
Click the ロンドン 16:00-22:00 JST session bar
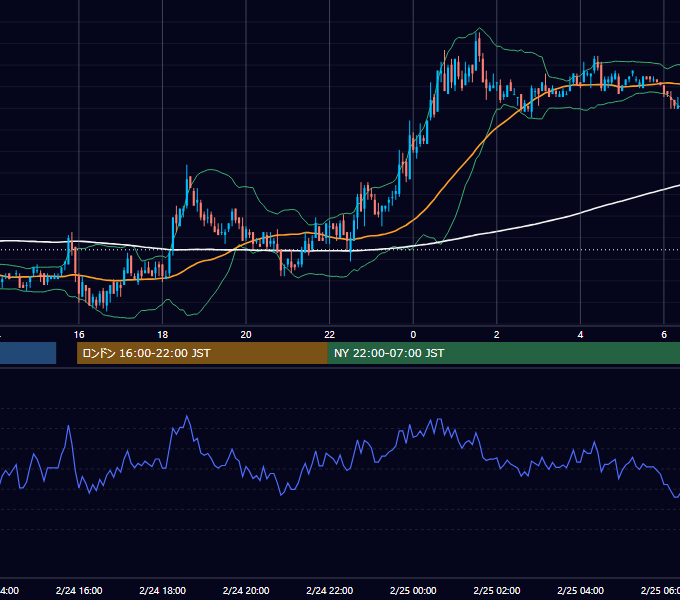click(202, 353)
